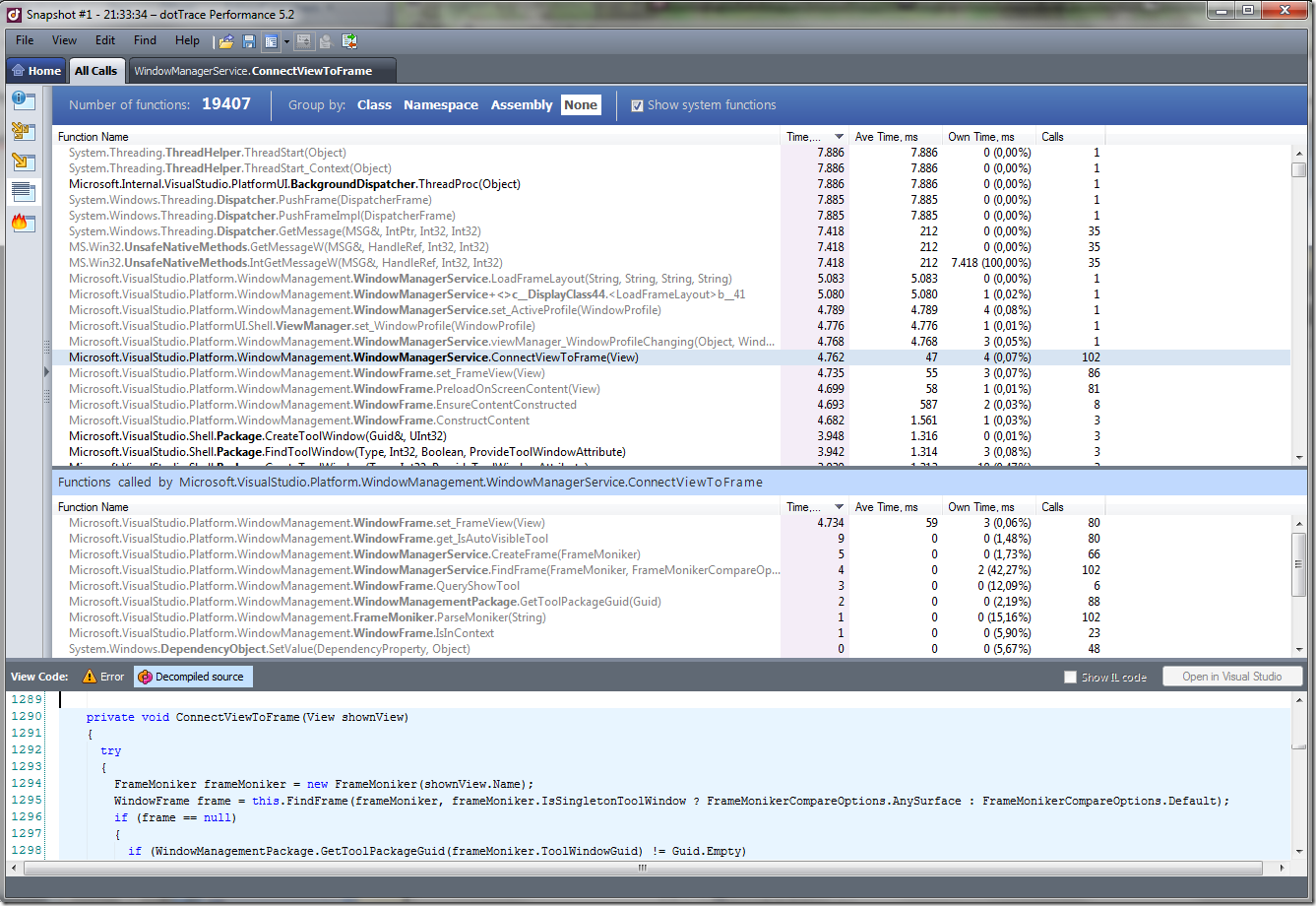Open the Help menu
This screenshot has height=906, width=1316.
187,40
